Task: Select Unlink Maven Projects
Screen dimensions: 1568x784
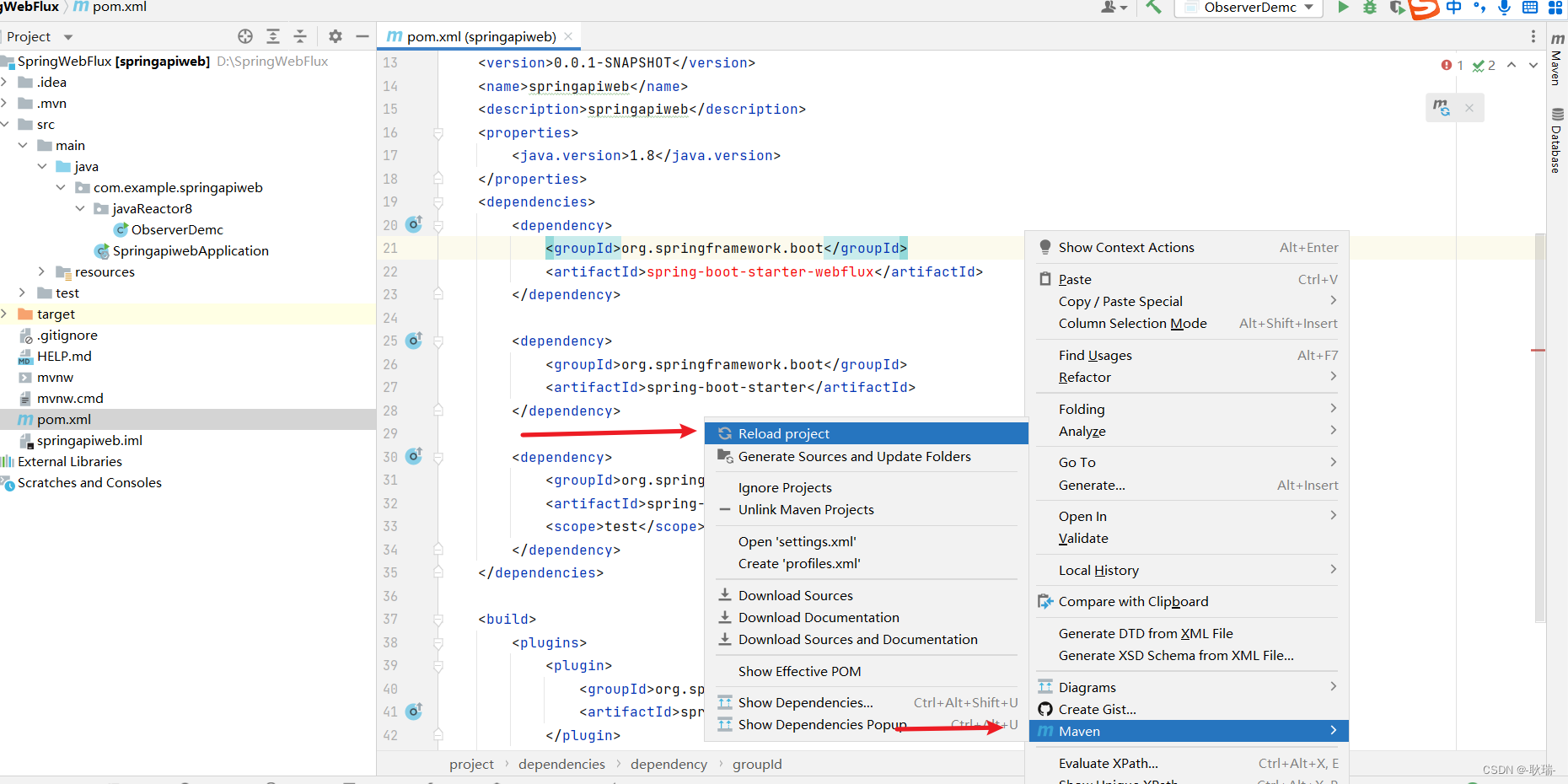Action: pyautogui.click(x=866, y=509)
